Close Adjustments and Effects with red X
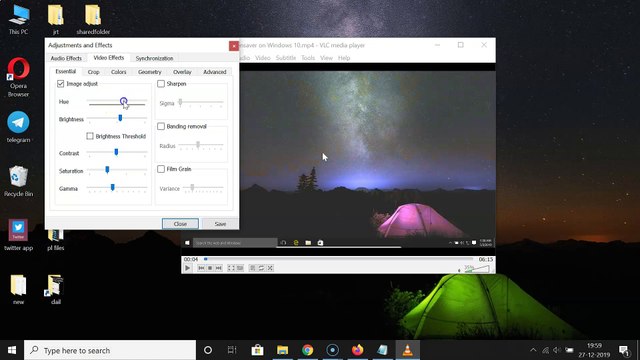This screenshot has height=360, width=640. 233,46
